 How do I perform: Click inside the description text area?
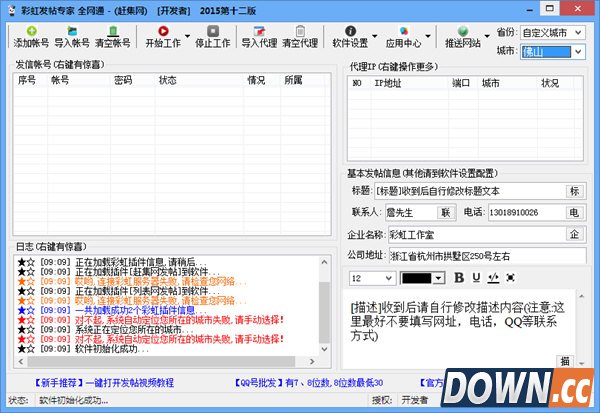click(459, 329)
